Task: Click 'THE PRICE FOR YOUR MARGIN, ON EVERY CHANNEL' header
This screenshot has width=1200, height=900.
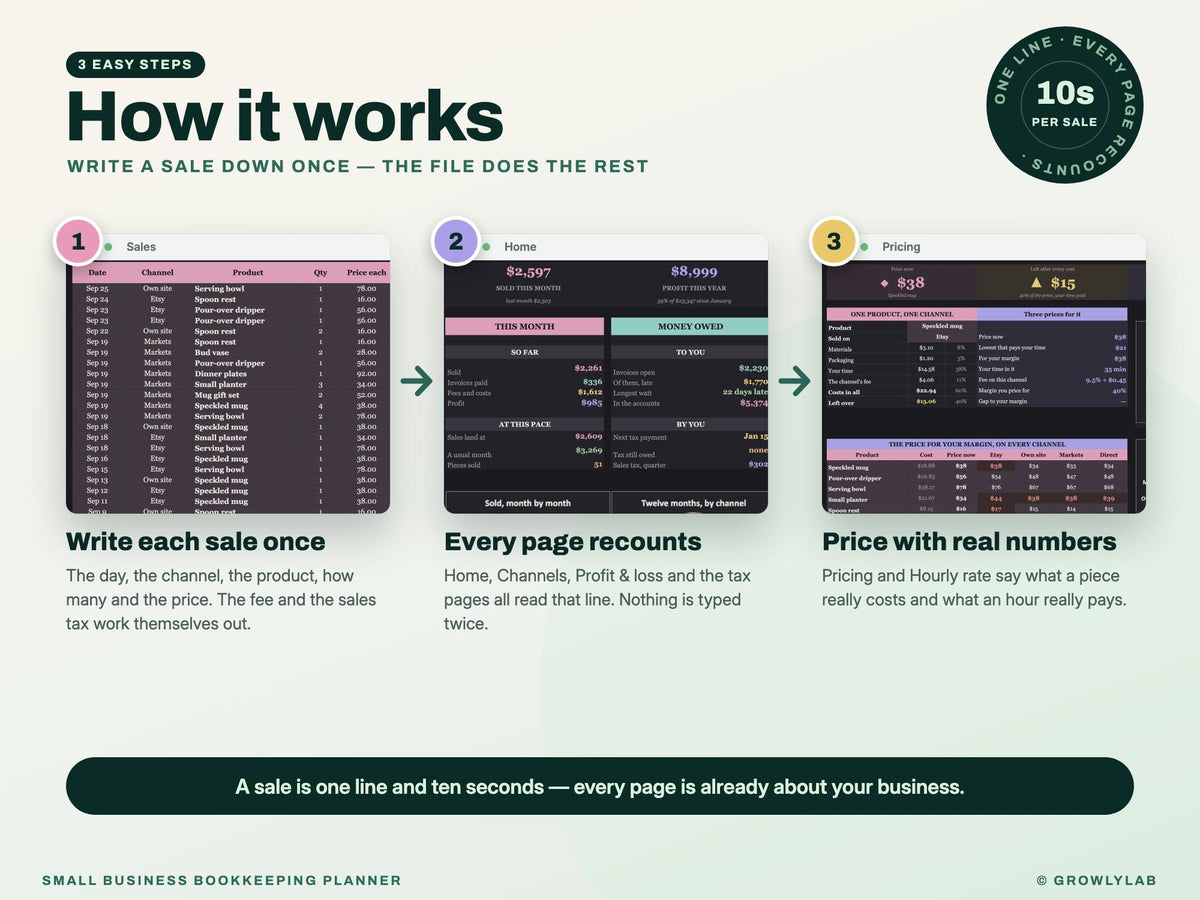Action: pos(977,444)
